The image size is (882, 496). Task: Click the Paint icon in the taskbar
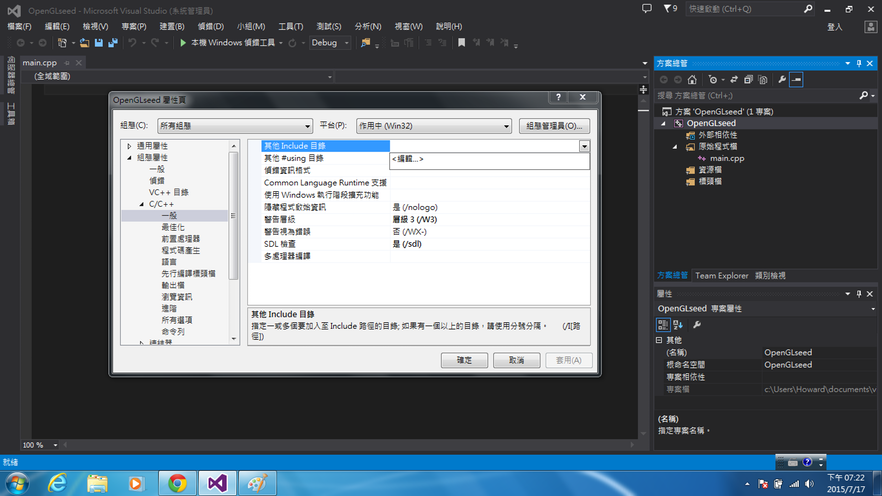pyautogui.click(x=257, y=483)
